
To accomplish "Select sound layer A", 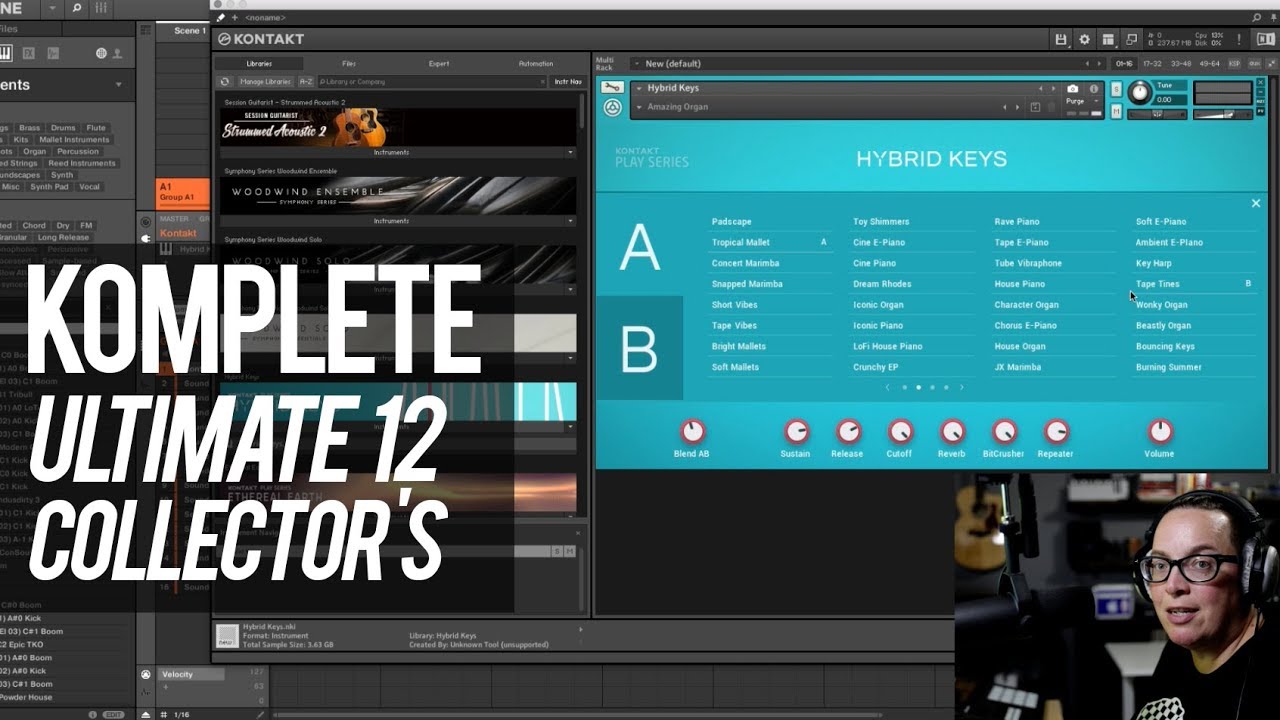I will point(640,247).
